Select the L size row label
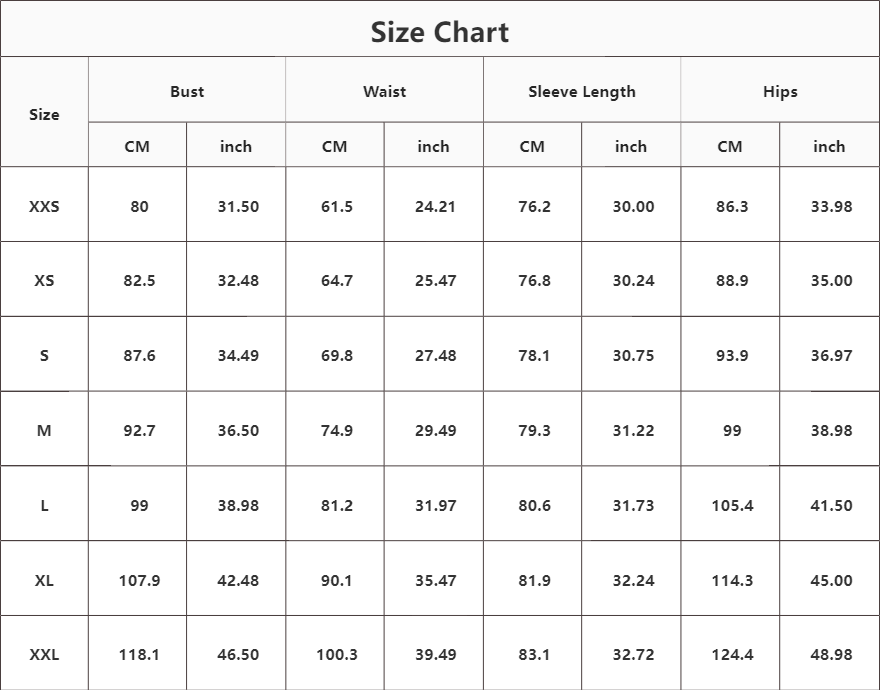Image resolution: width=880 pixels, height=690 pixels. [x=44, y=506]
